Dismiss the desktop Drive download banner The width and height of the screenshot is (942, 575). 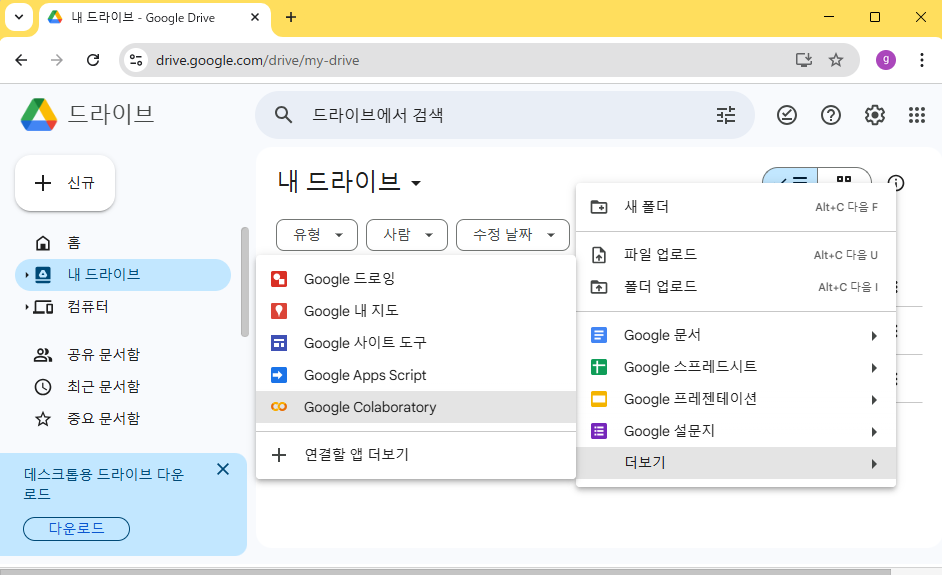(223, 469)
